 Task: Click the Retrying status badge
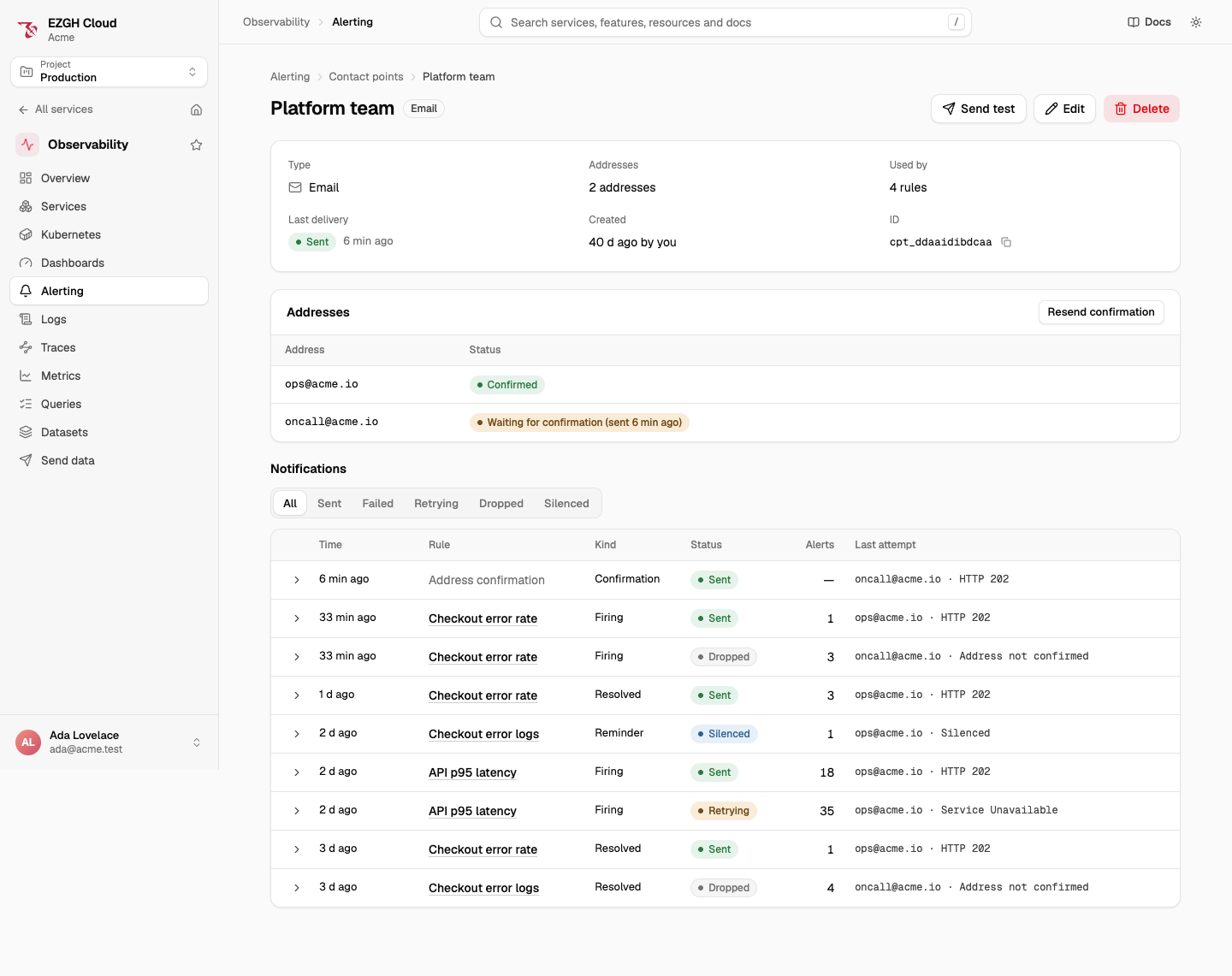click(x=724, y=811)
